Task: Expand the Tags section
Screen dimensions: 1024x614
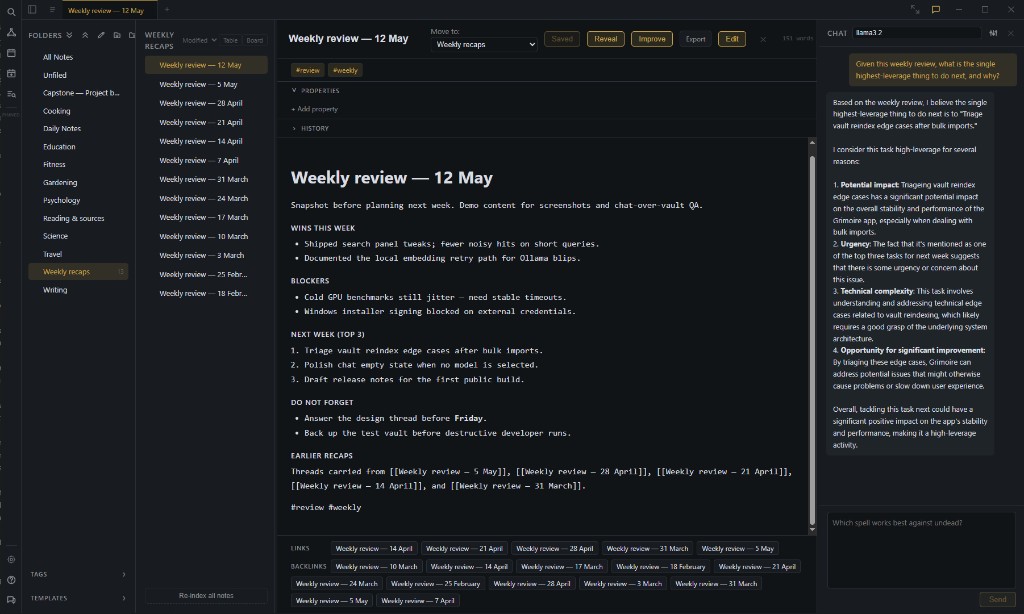Action: 78,575
